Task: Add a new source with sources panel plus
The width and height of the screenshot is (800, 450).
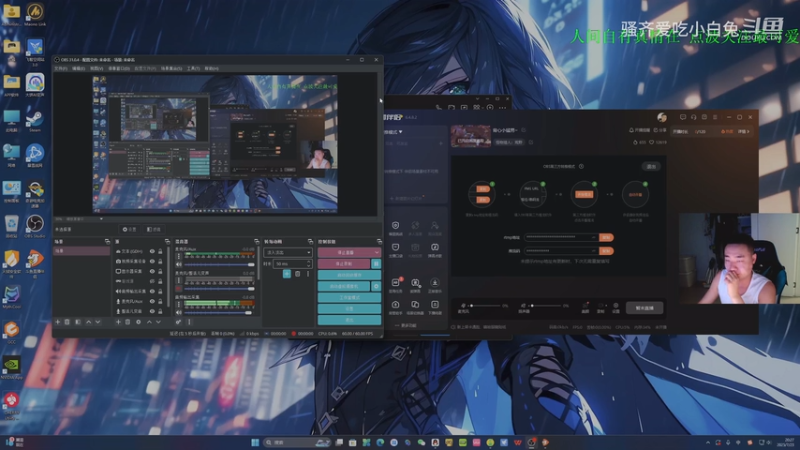Action: 118,322
